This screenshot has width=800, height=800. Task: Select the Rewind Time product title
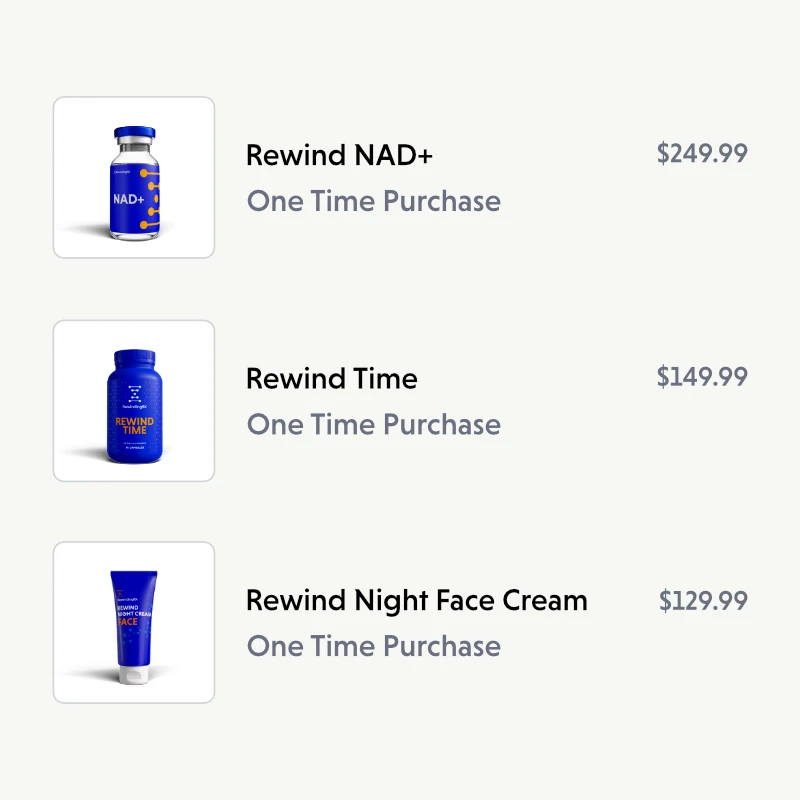pyautogui.click(x=331, y=379)
